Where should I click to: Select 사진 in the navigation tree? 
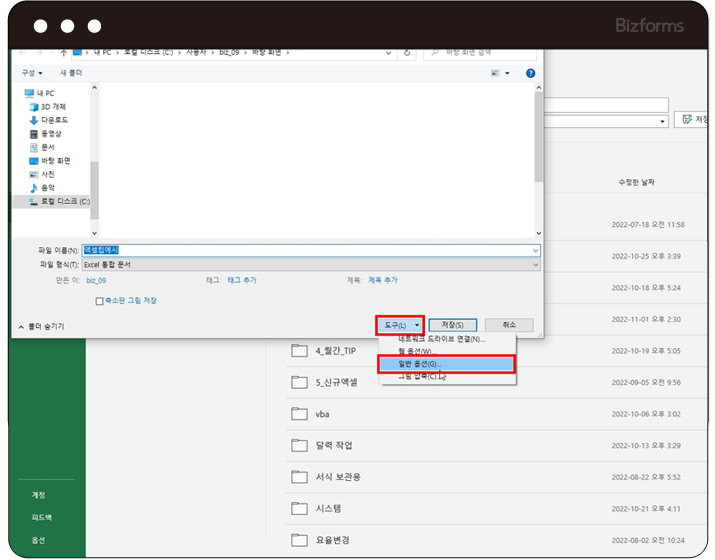click(42, 174)
